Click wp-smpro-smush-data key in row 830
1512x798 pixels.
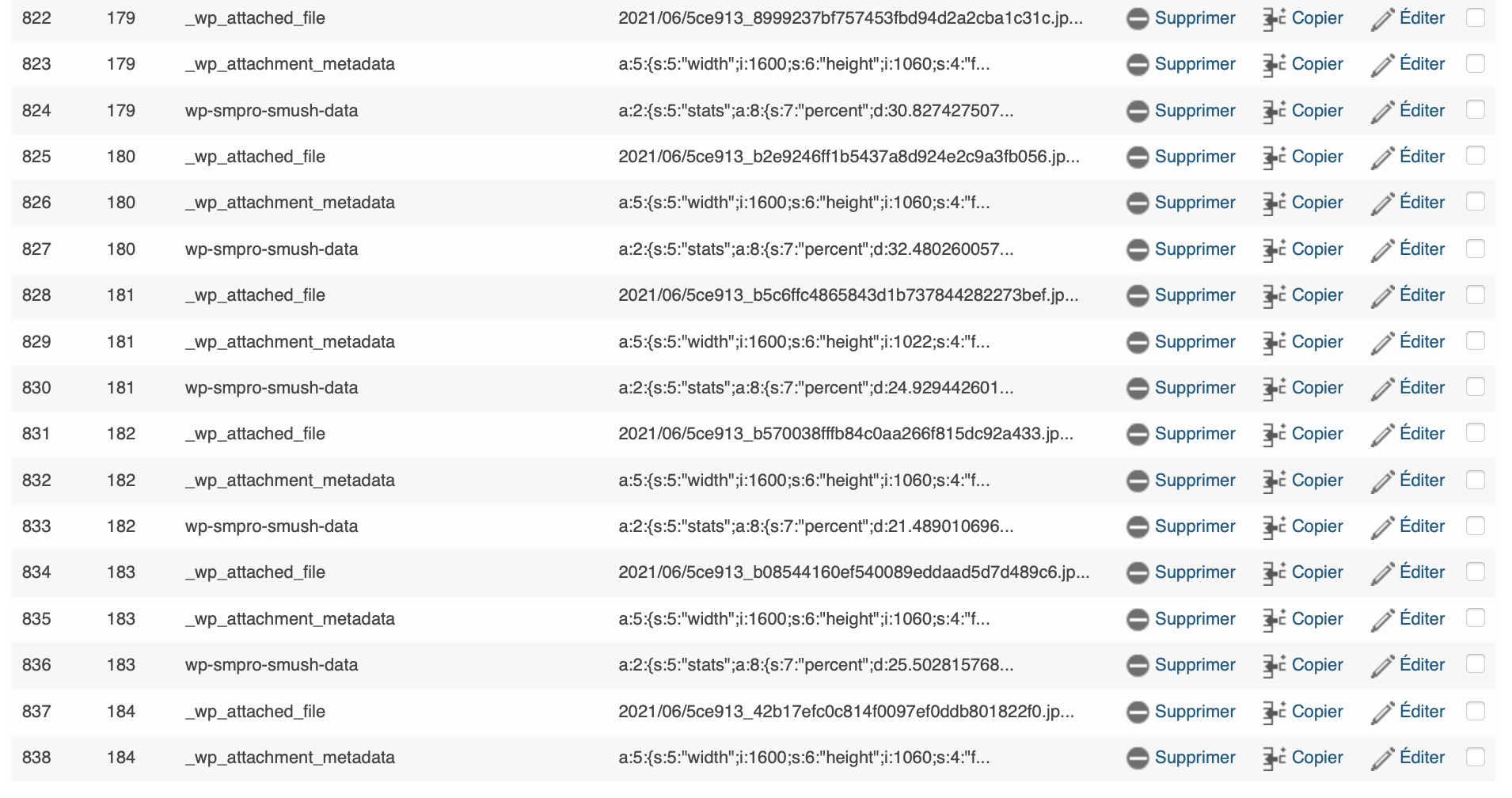point(272,388)
